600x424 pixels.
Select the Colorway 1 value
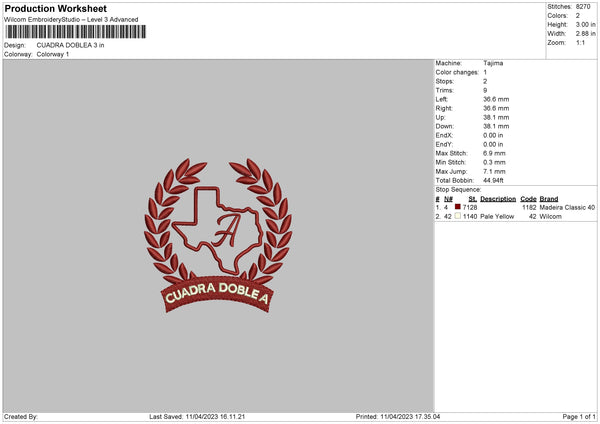(x=53, y=54)
